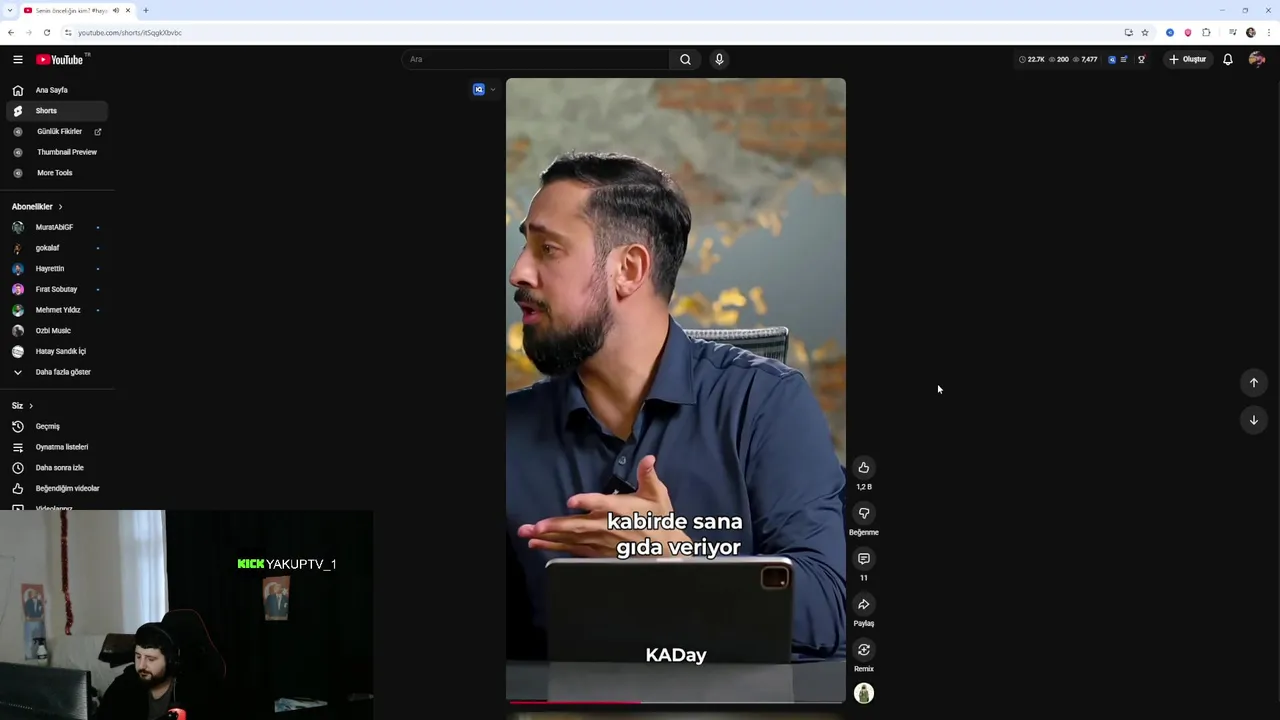The height and width of the screenshot is (720, 1280).
Task: Open the list extension icon in header
Action: (1124, 59)
